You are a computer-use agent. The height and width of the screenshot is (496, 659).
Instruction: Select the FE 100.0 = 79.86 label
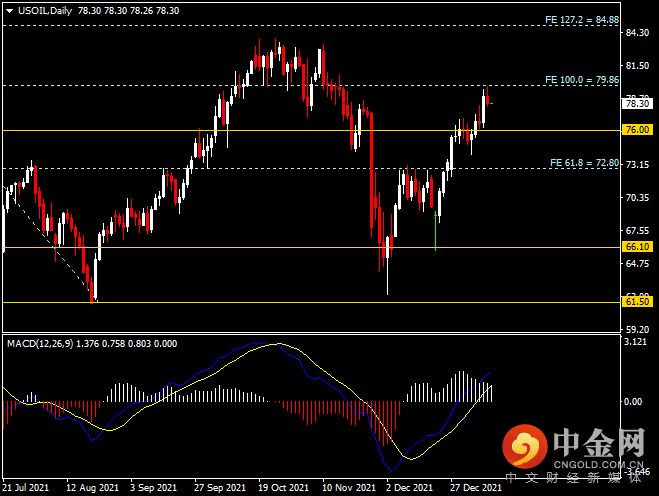(x=582, y=79)
